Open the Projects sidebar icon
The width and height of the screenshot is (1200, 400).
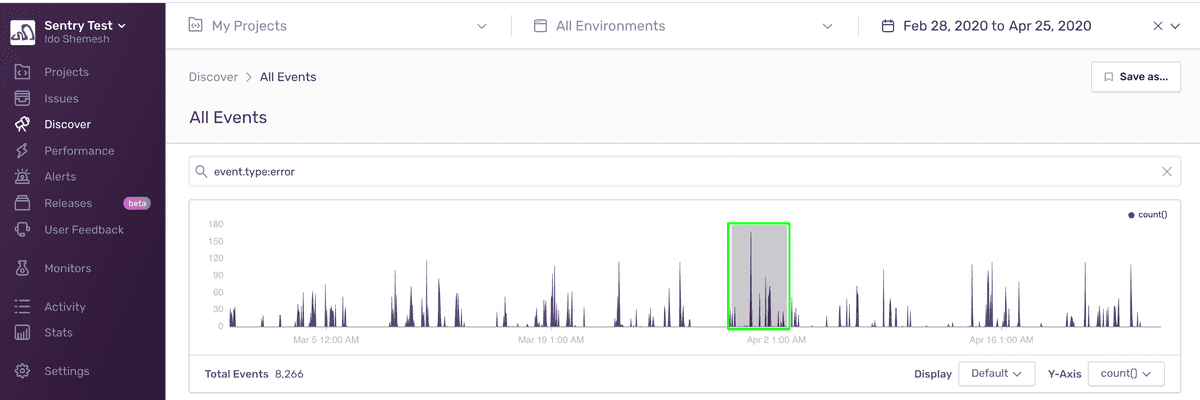coord(22,72)
